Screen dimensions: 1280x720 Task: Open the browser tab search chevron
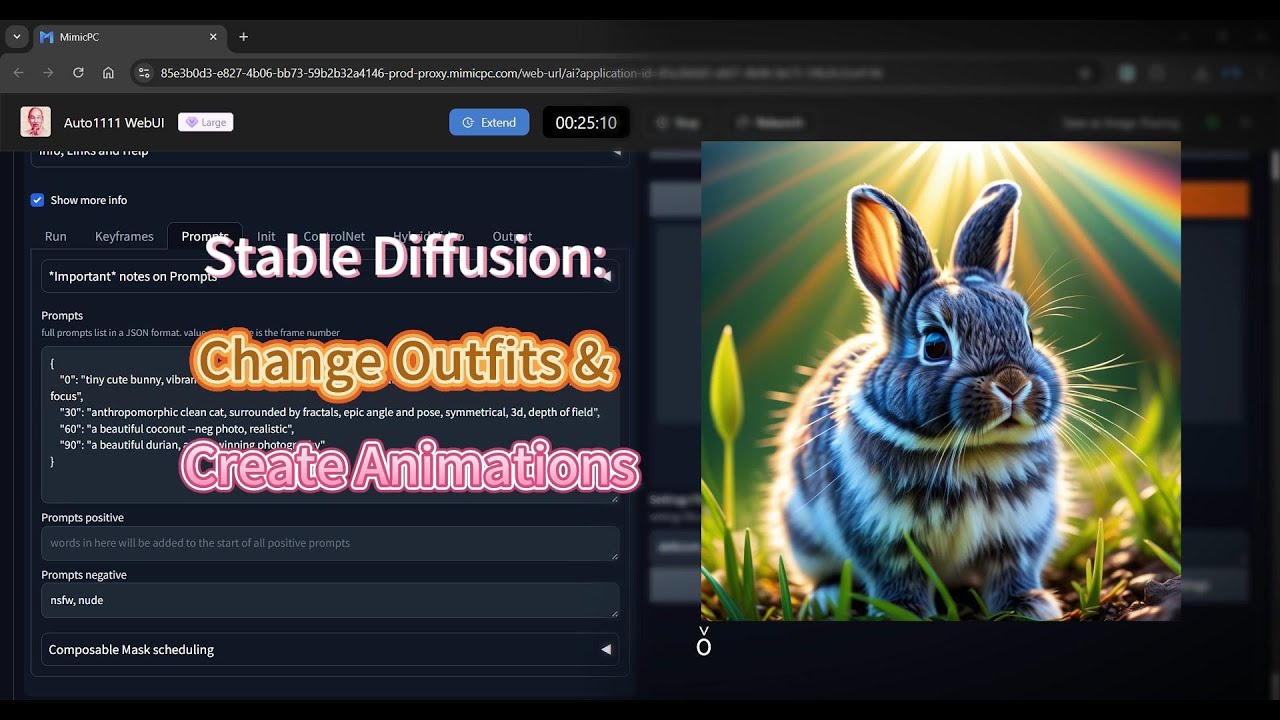coord(16,37)
